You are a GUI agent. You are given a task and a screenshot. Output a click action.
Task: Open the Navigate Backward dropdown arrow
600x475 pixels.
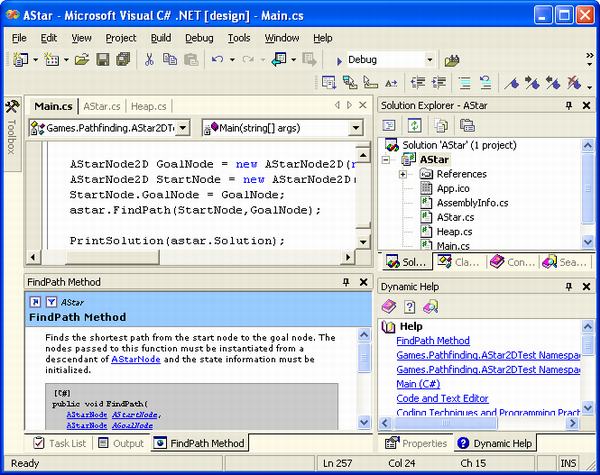click(x=293, y=60)
